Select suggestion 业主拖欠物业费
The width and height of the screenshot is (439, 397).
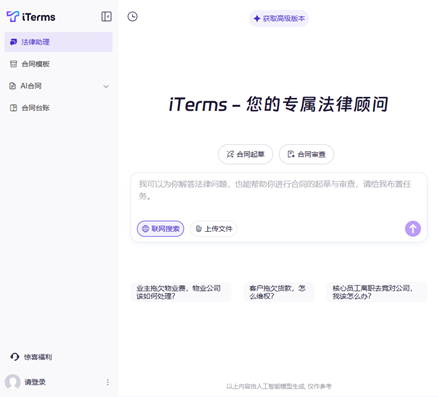tap(181, 292)
